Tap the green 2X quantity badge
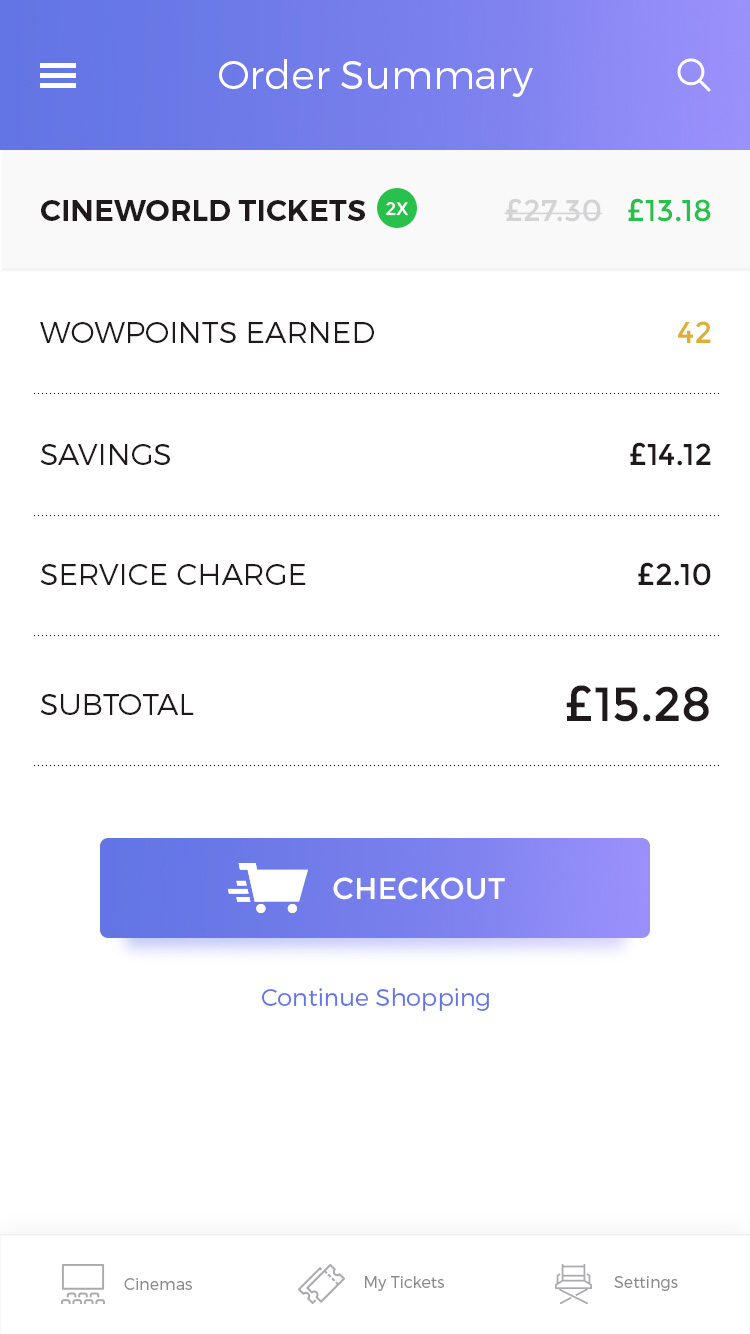Viewport: 750px width, 1334px height. click(397, 209)
